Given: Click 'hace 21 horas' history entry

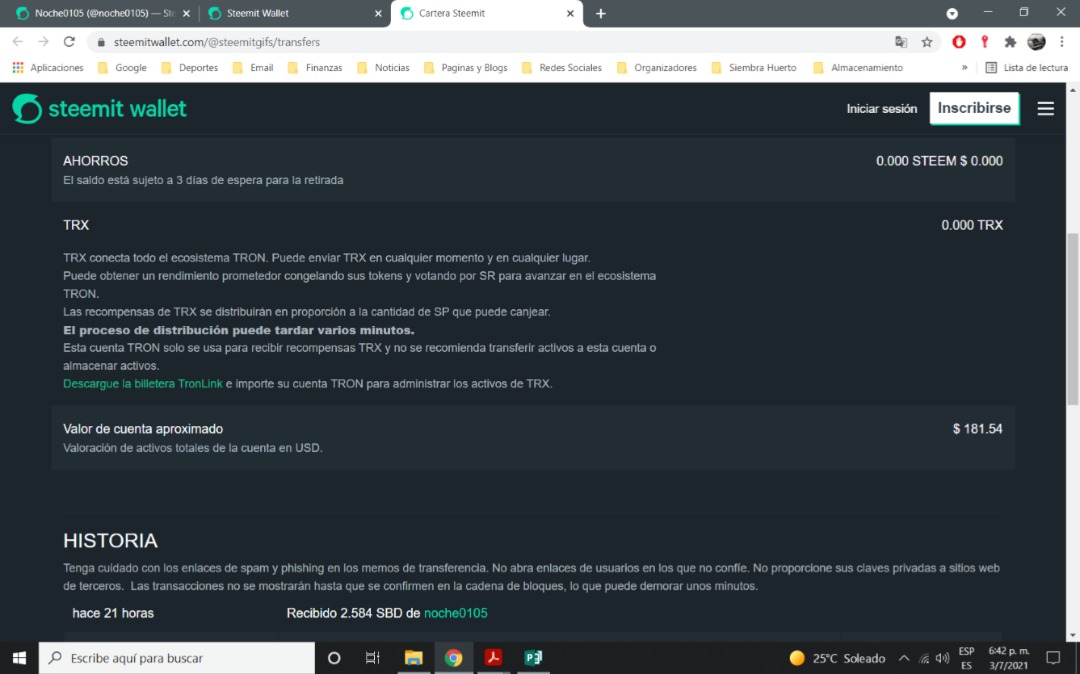Looking at the screenshot, I should coord(113,613).
